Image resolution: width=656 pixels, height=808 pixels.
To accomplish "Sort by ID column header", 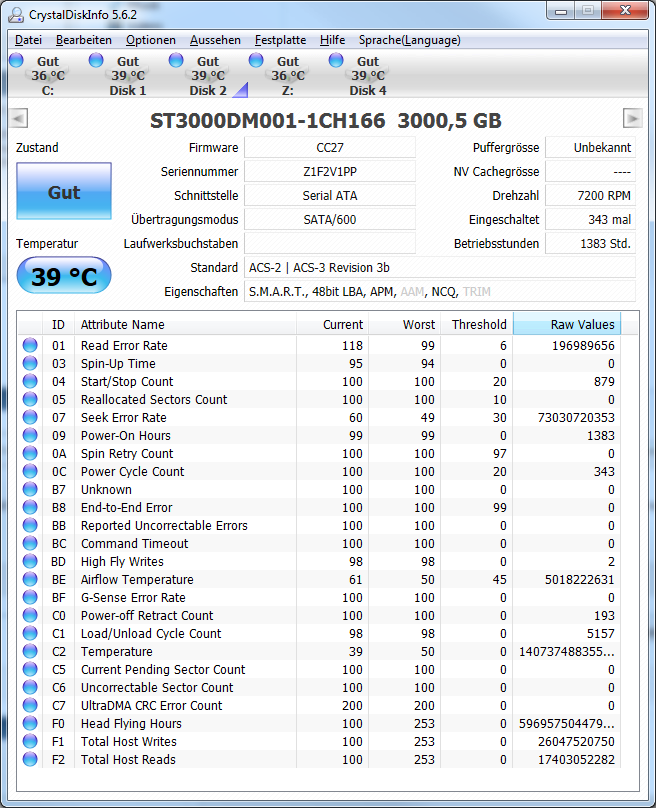I will point(58,325).
